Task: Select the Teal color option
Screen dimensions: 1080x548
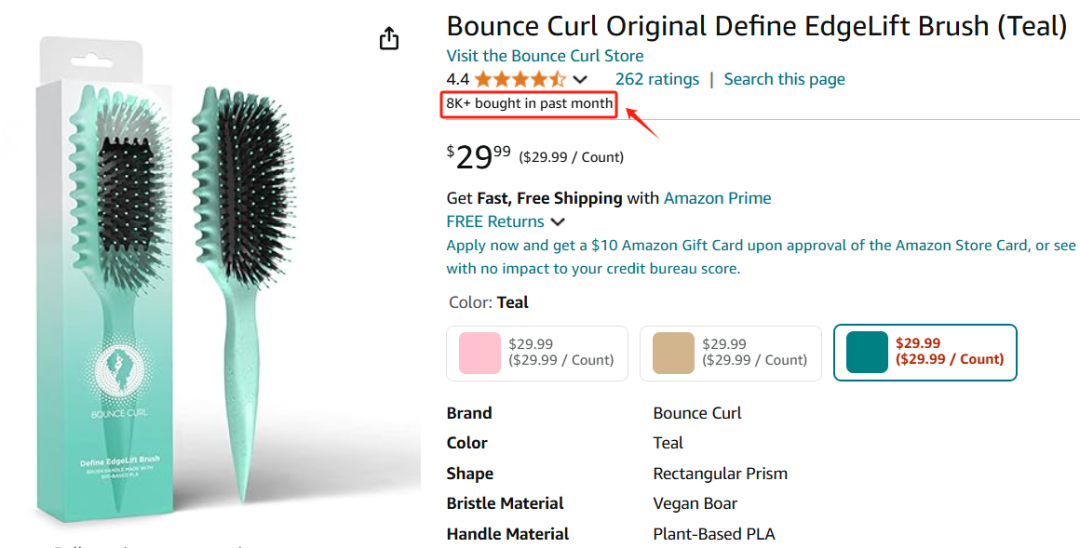Action: click(925, 353)
